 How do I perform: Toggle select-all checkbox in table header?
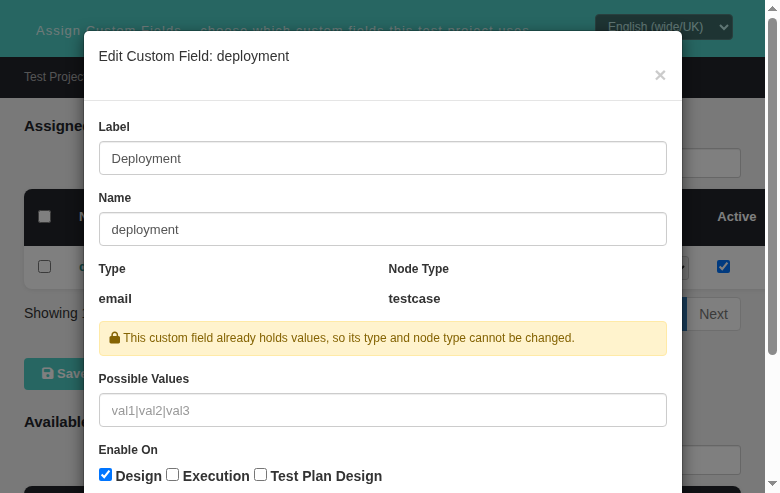tap(44, 216)
